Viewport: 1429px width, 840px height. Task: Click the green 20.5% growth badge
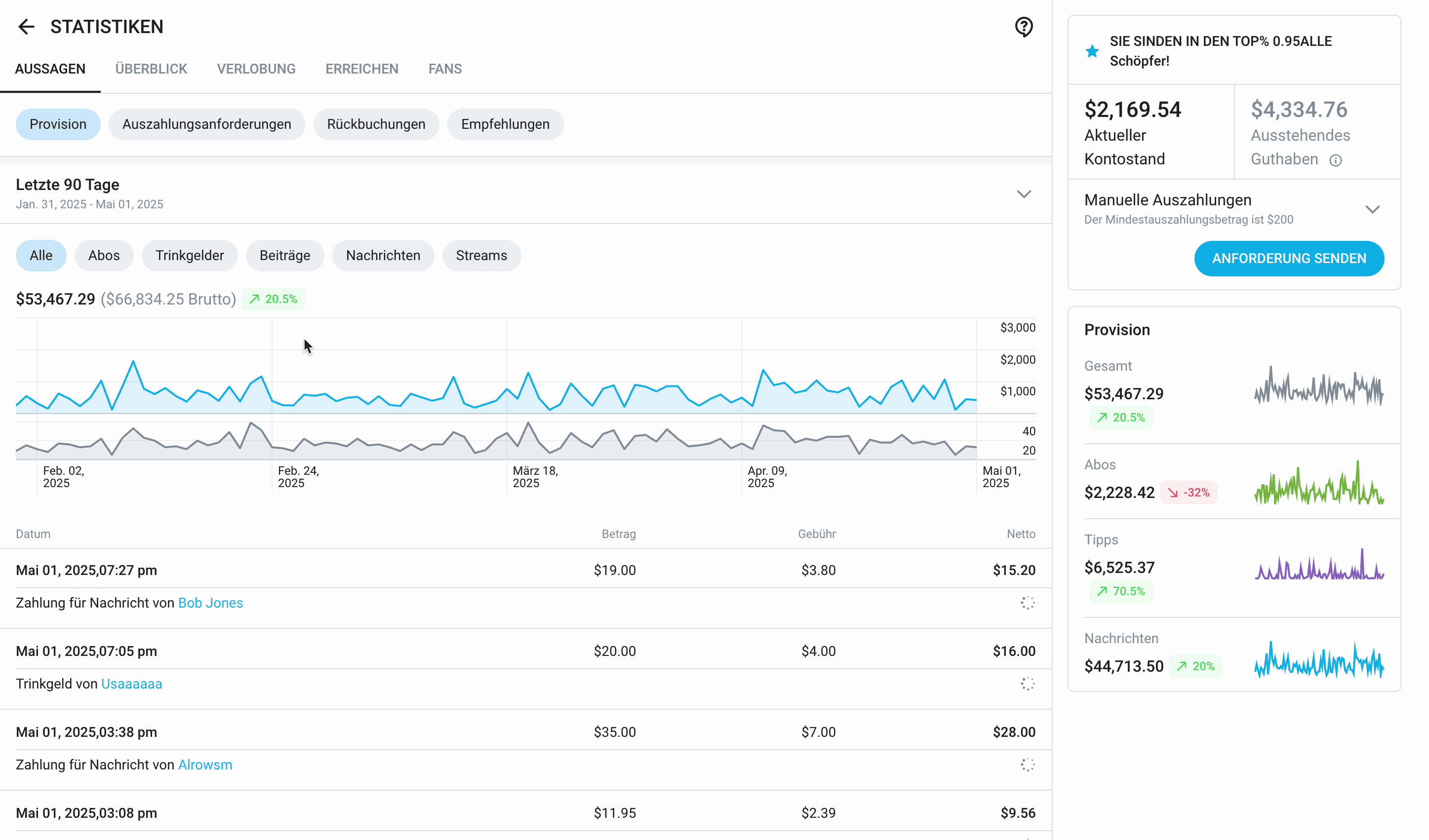(x=274, y=299)
